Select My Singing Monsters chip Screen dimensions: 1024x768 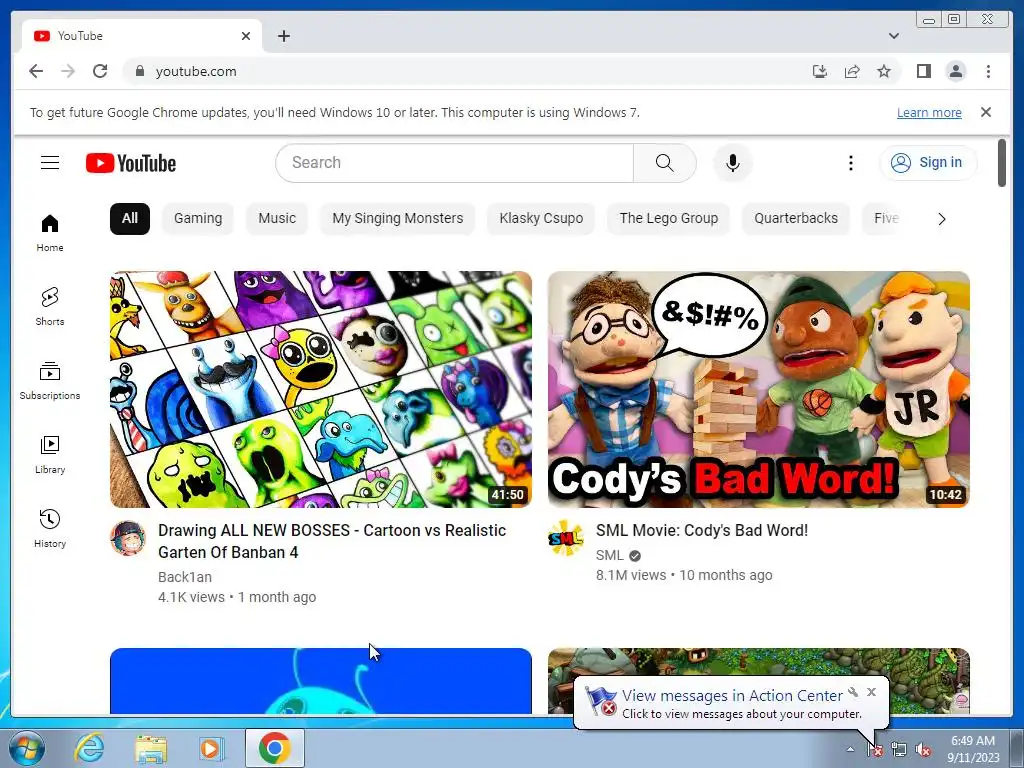398,218
